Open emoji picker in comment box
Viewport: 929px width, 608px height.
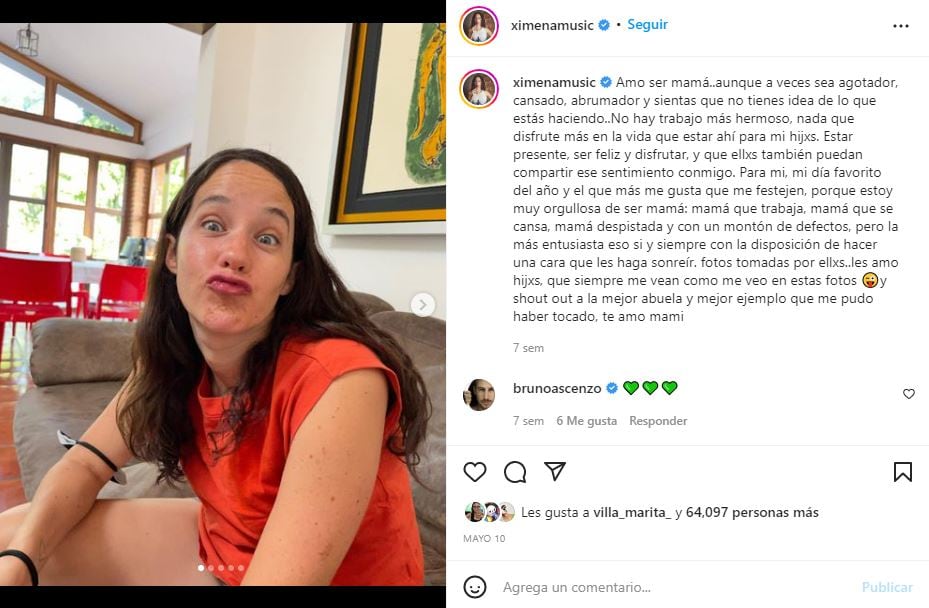475,587
